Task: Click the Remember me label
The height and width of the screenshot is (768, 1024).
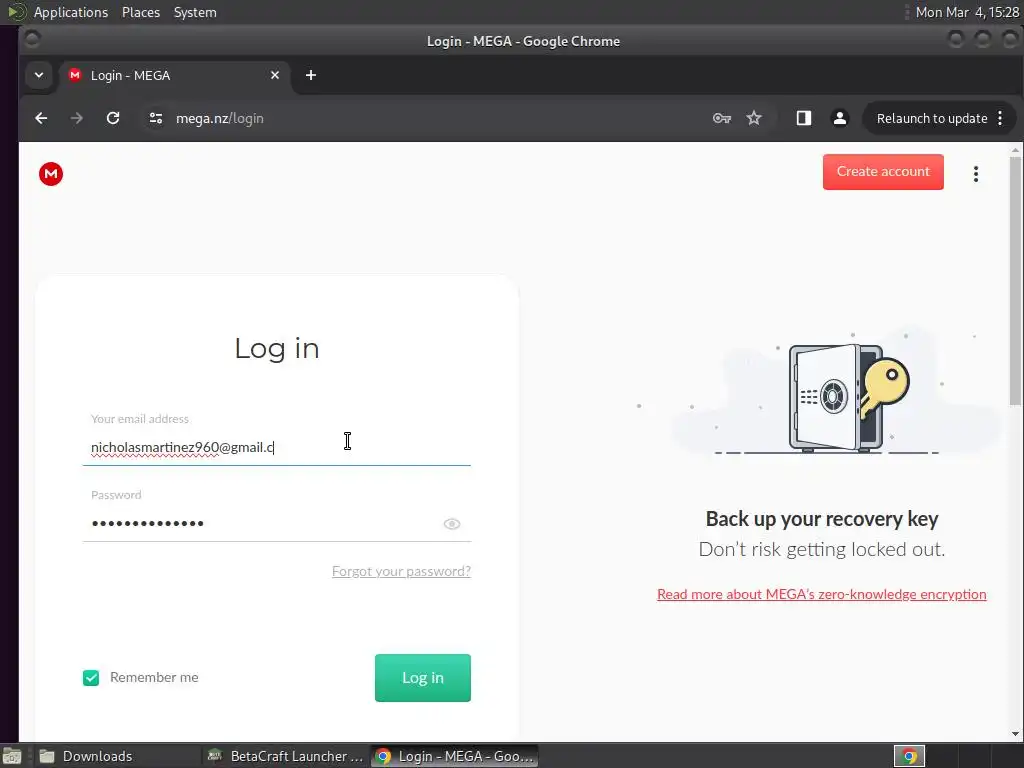Action: [x=154, y=678]
